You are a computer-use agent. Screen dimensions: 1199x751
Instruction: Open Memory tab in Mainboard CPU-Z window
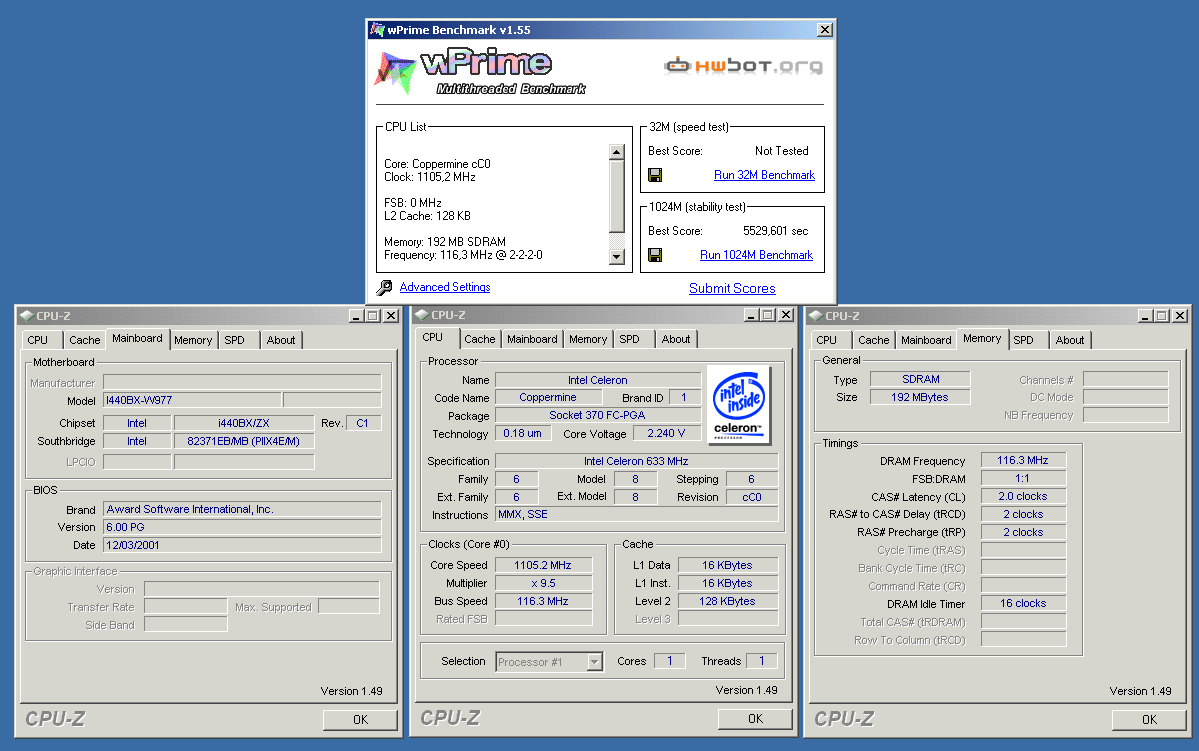(193, 340)
